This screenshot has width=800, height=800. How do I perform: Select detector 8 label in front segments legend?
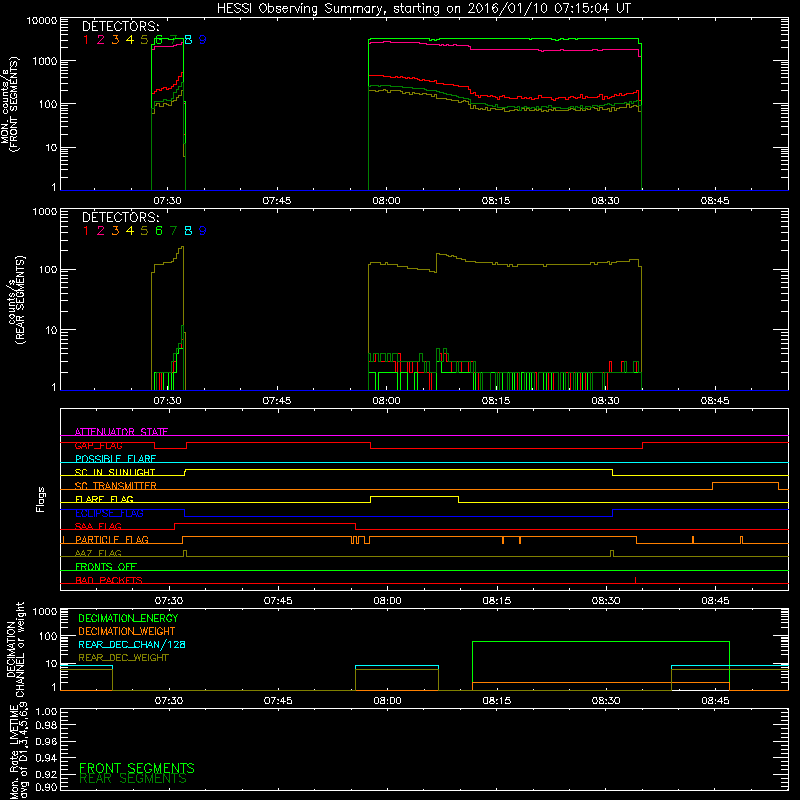[188, 40]
